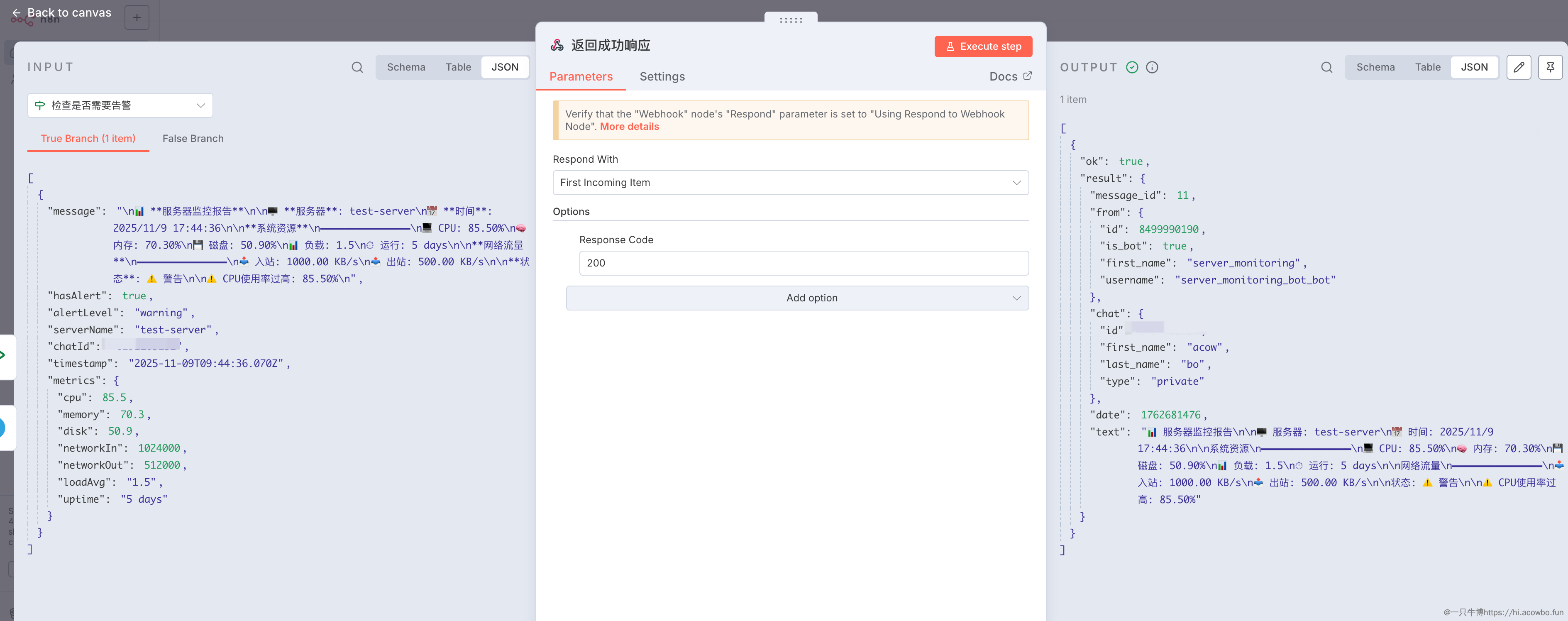Viewport: 1568px width, 621px height.
Task: Click the drag handle dots above panel
Action: [x=791, y=20]
